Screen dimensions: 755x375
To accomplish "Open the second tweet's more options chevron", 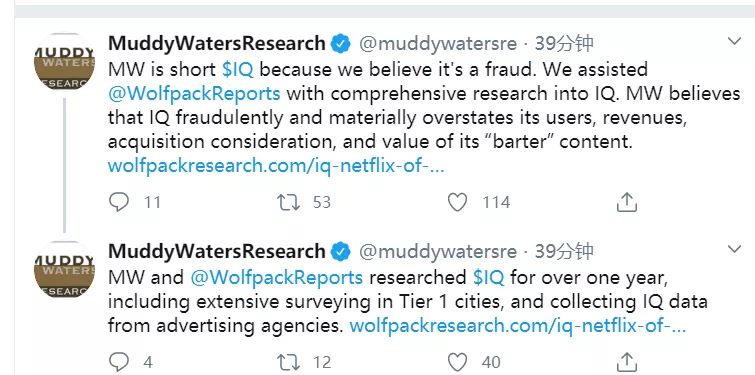I will (734, 249).
